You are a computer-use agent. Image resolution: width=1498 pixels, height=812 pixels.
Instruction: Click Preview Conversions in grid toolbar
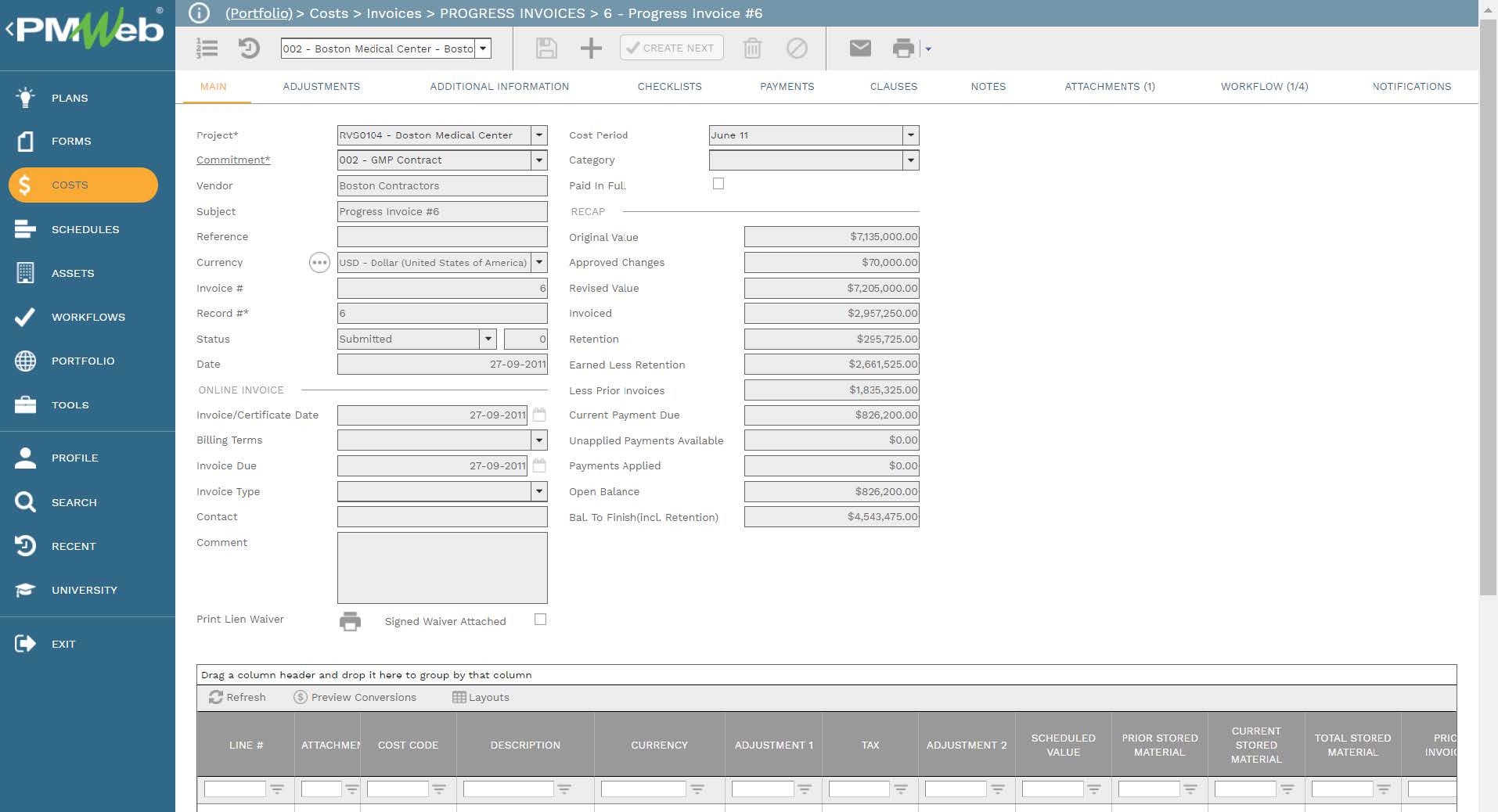click(355, 697)
